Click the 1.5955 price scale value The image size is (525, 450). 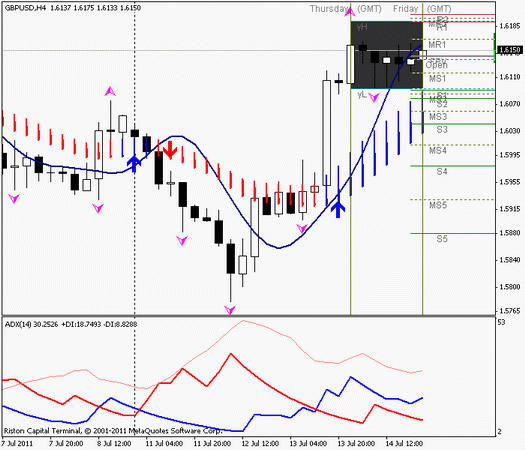tap(510, 182)
